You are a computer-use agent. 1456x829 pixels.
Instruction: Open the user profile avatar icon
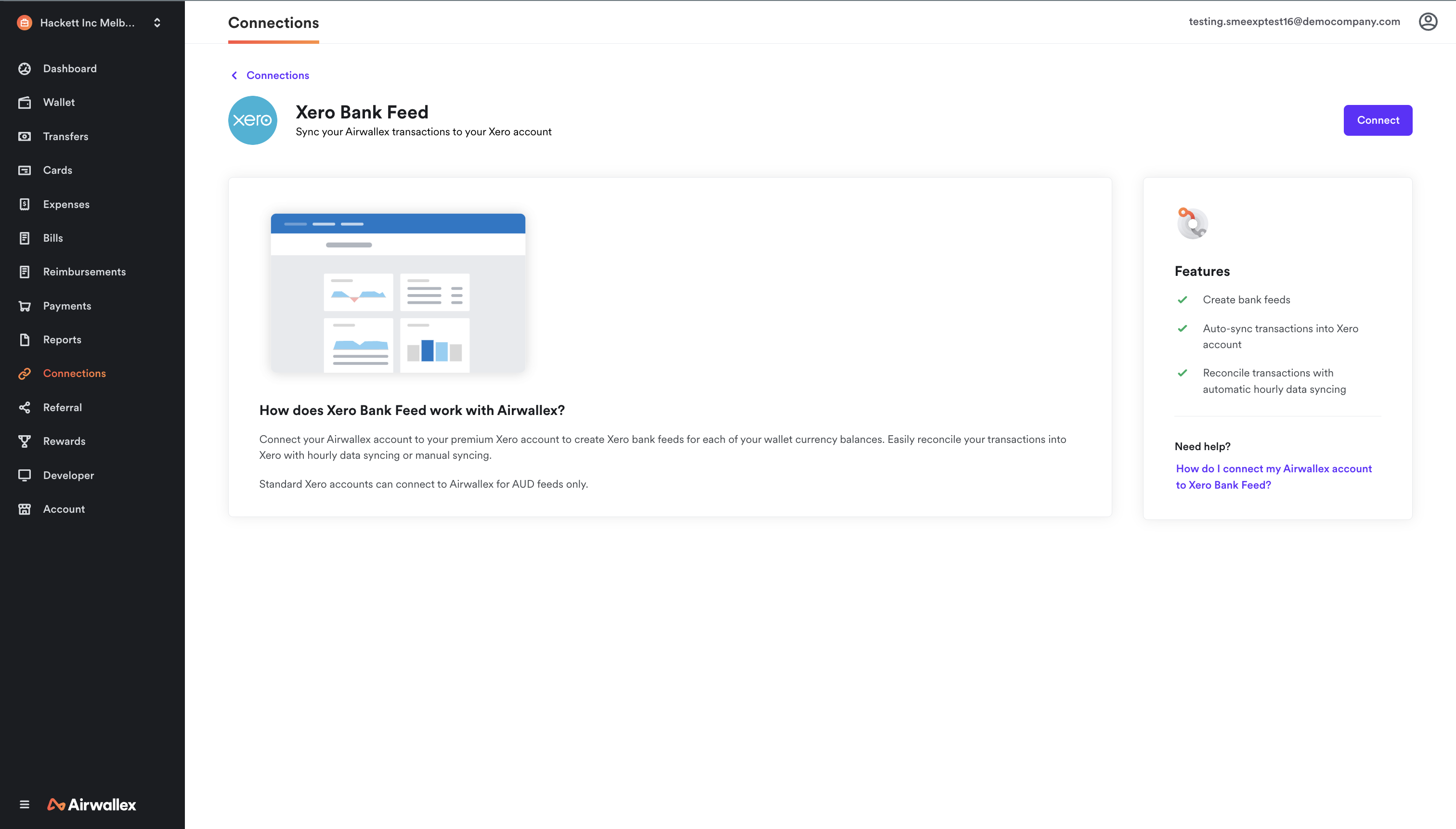(1428, 22)
